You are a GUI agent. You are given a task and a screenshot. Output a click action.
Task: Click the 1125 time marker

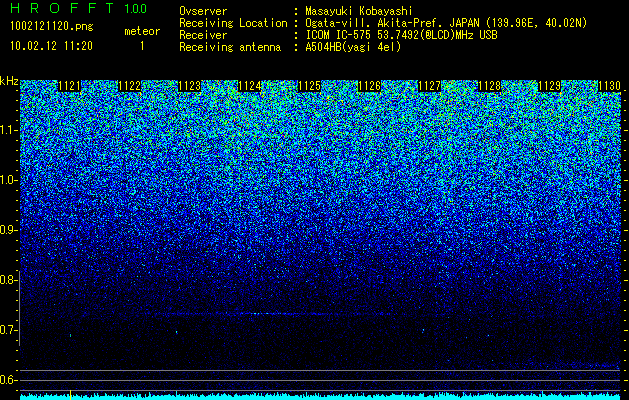click(310, 86)
